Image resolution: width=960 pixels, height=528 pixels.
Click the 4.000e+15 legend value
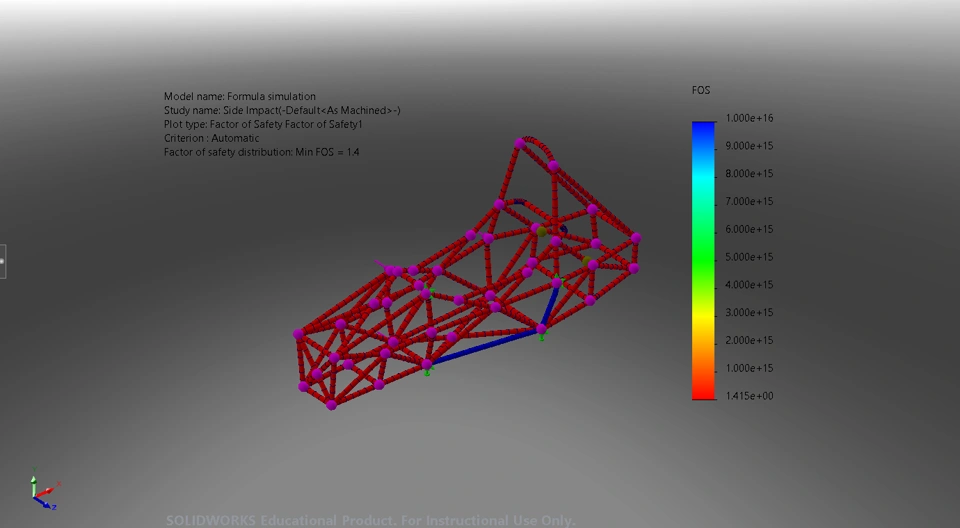749,285
